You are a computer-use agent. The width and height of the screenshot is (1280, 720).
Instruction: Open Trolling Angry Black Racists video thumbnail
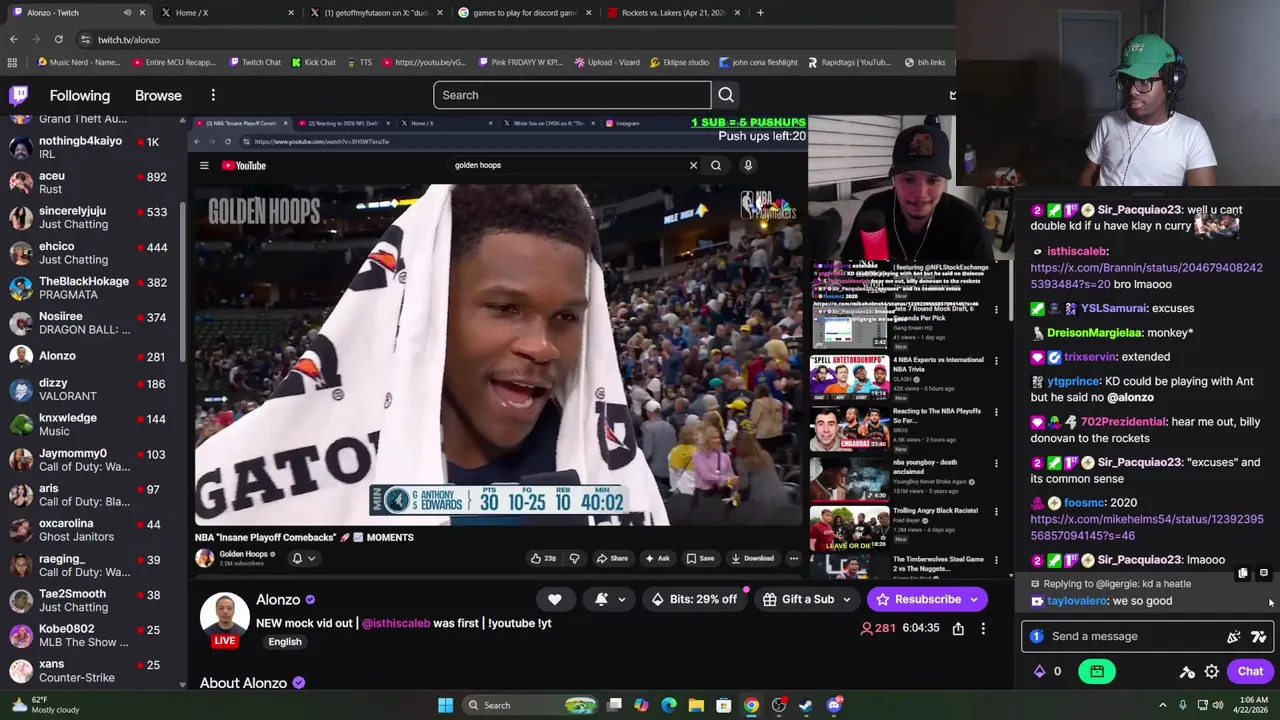849,529
